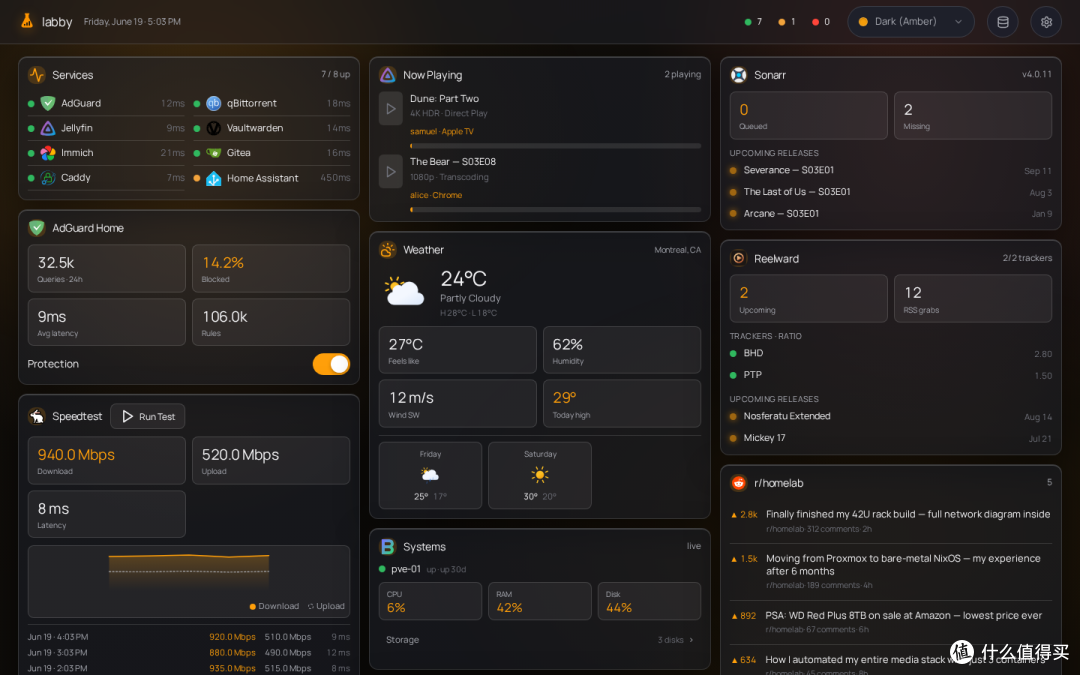The width and height of the screenshot is (1080, 675).
Task: Click the Systems Beszel icon
Action: tap(388, 546)
